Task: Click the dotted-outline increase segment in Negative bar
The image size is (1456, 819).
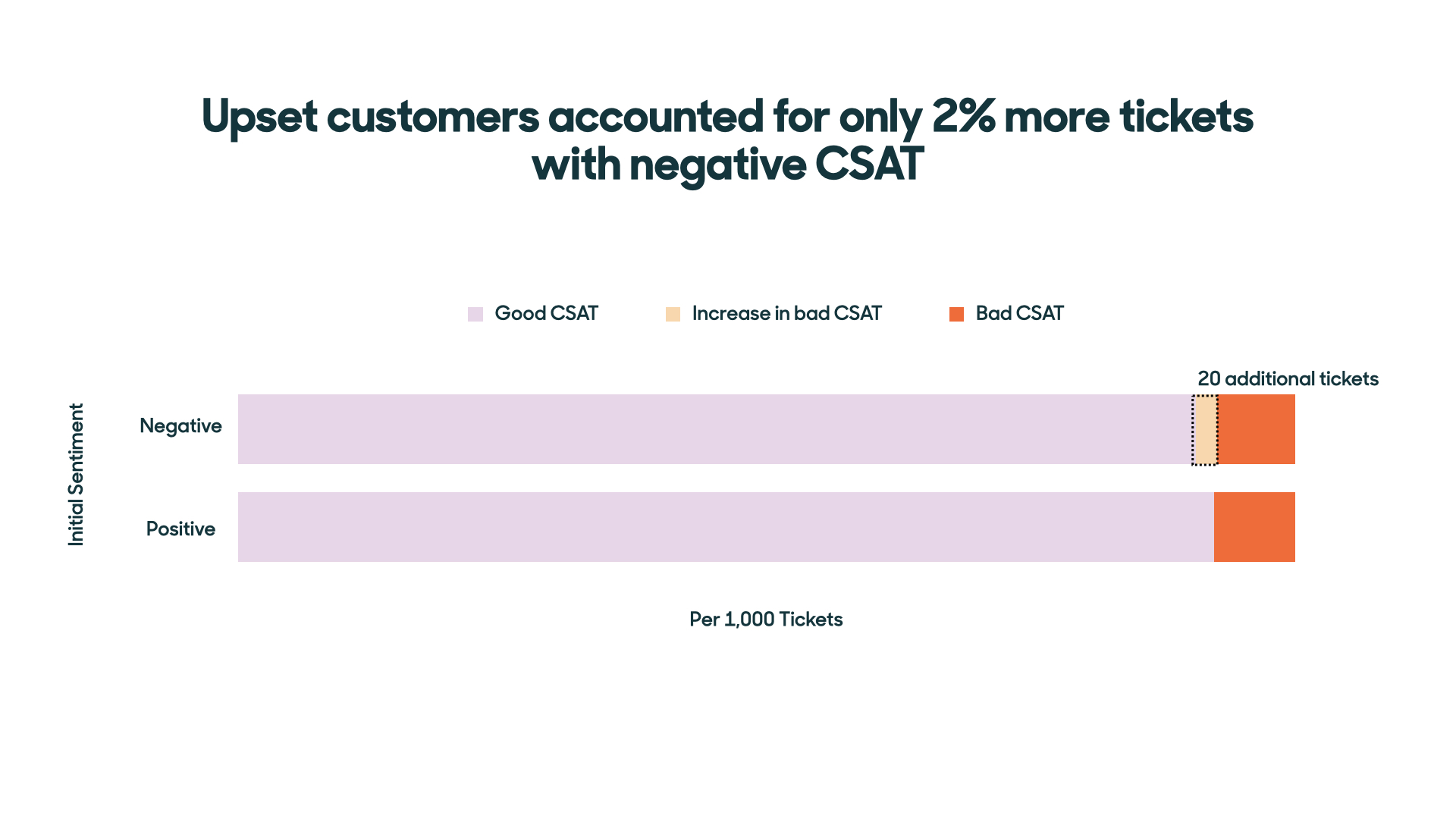Action: [x=1204, y=429]
